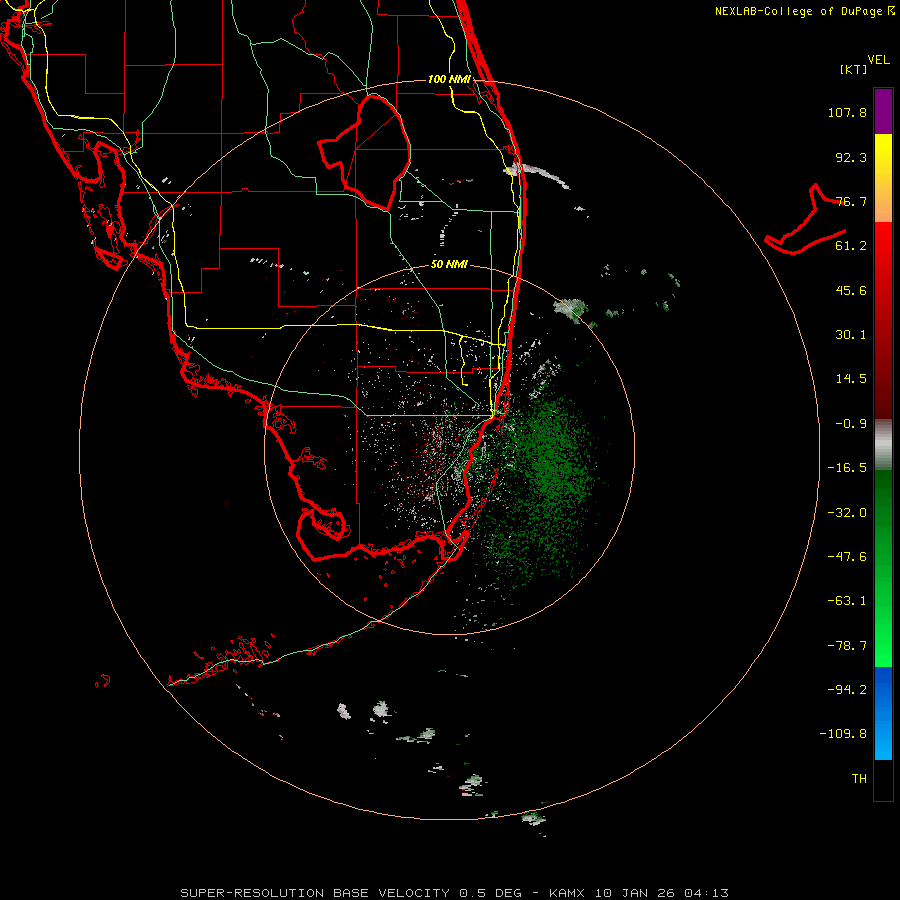
Task: Click the -47.6 velocity scale value
Action: [x=847, y=557]
